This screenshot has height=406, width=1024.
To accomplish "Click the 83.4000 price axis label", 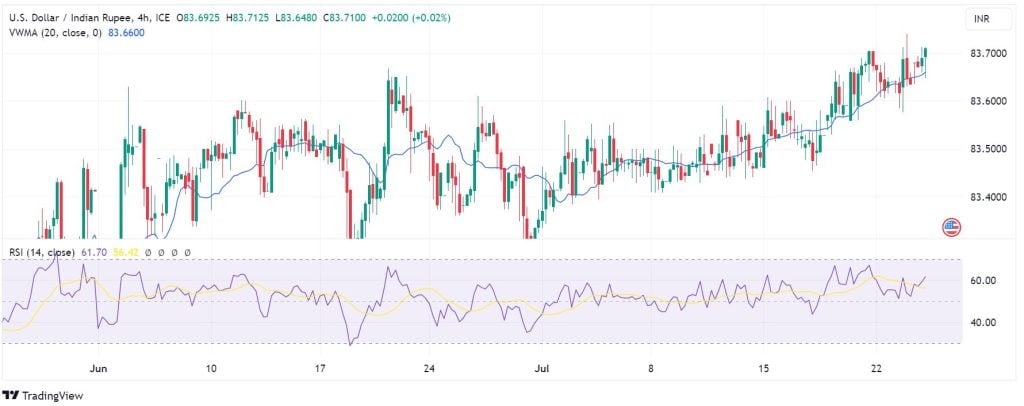I will [986, 197].
